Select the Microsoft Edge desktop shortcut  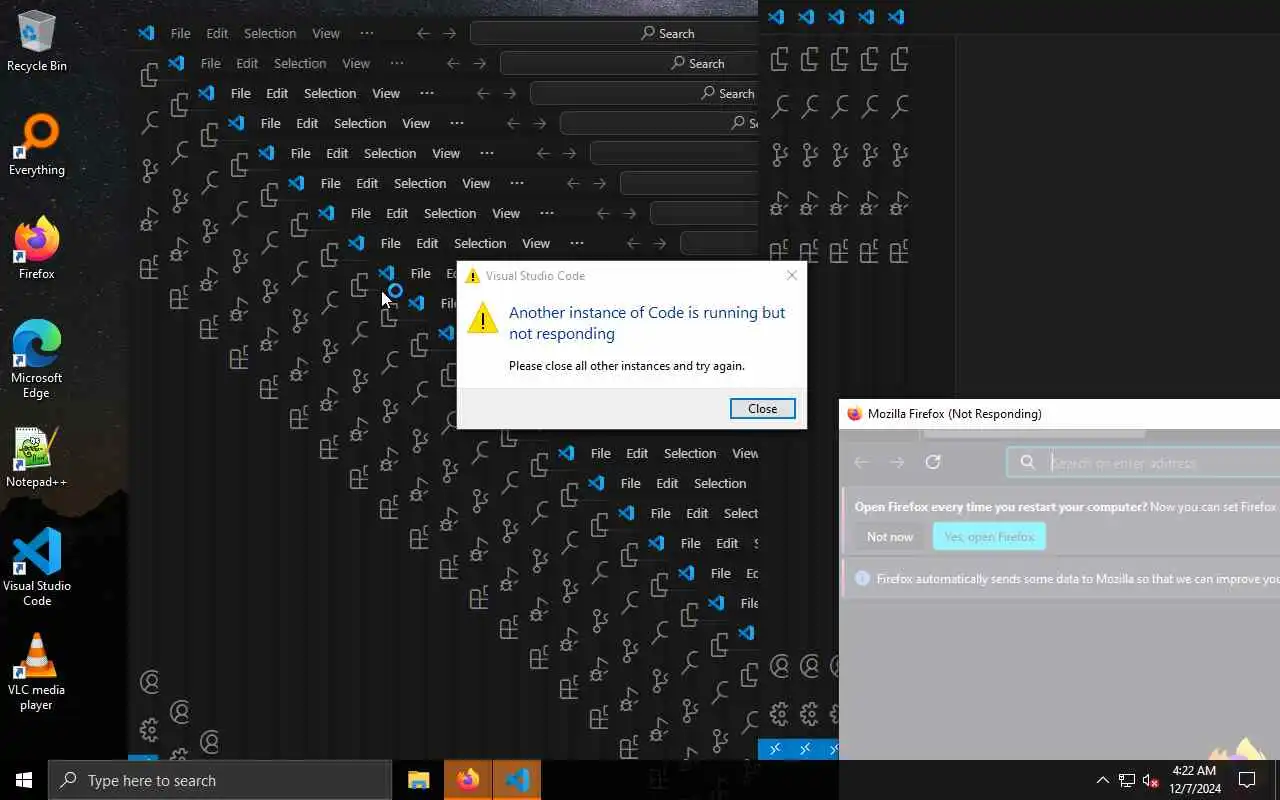pyautogui.click(x=37, y=359)
